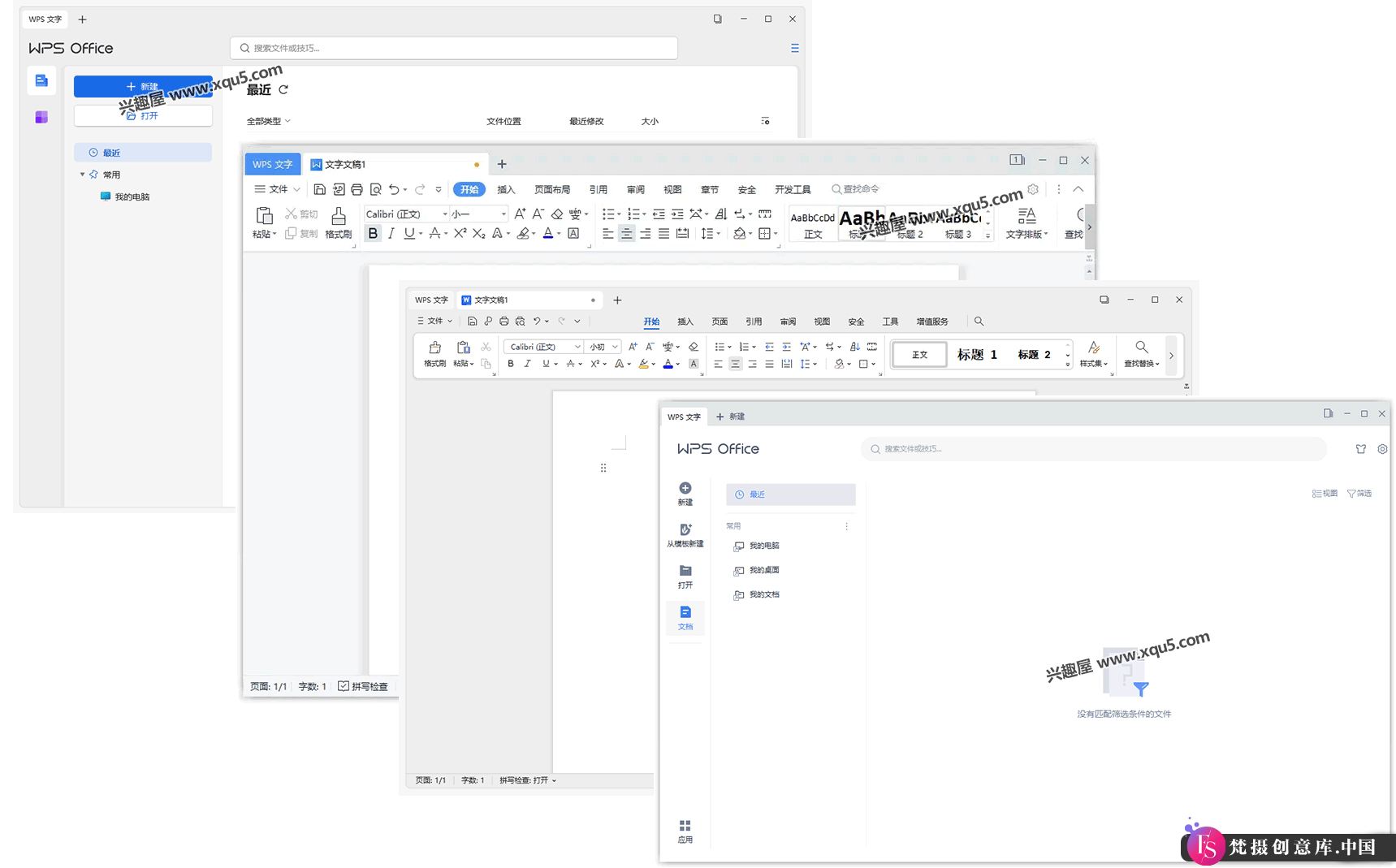Image resolution: width=1396 pixels, height=868 pixels.
Task: Switch to 插入 tab in third window
Action: coord(685,322)
